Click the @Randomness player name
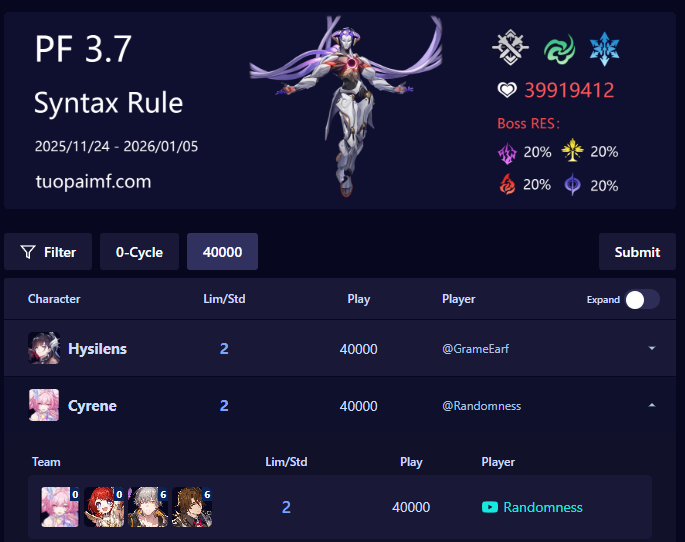685x542 pixels. (481, 406)
